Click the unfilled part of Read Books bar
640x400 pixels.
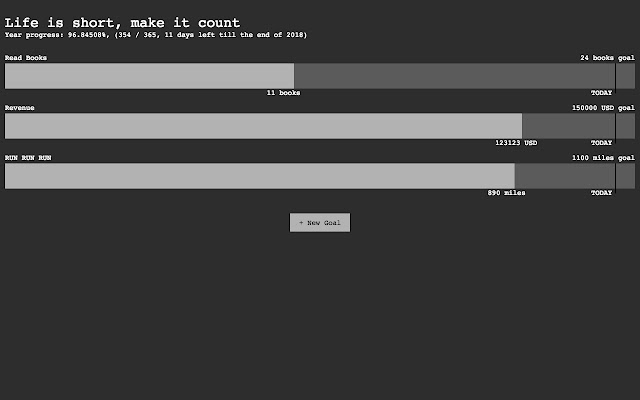464,76
